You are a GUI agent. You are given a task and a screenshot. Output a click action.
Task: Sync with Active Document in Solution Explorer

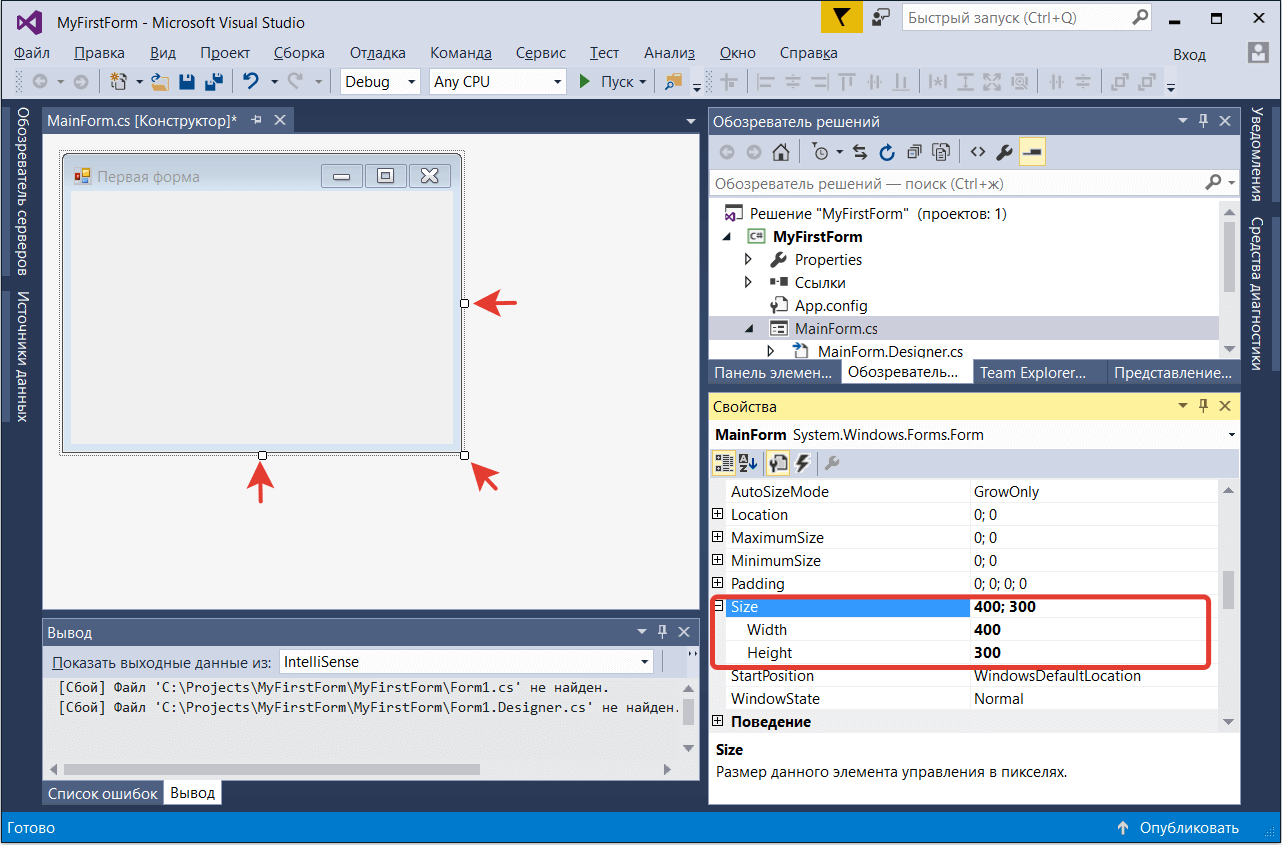click(x=860, y=152)
